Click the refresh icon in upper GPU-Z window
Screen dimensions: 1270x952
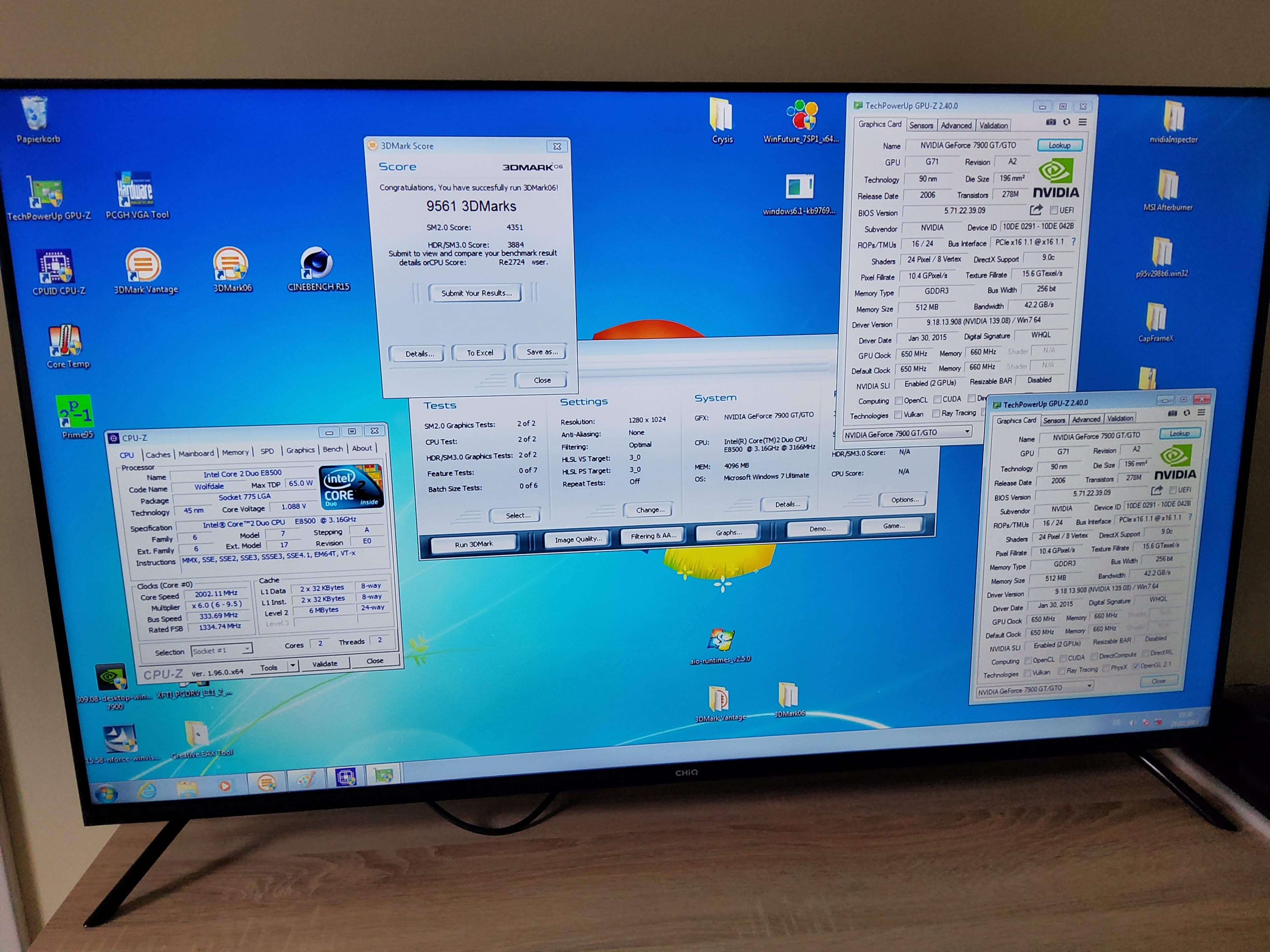tap(1067, 122)
